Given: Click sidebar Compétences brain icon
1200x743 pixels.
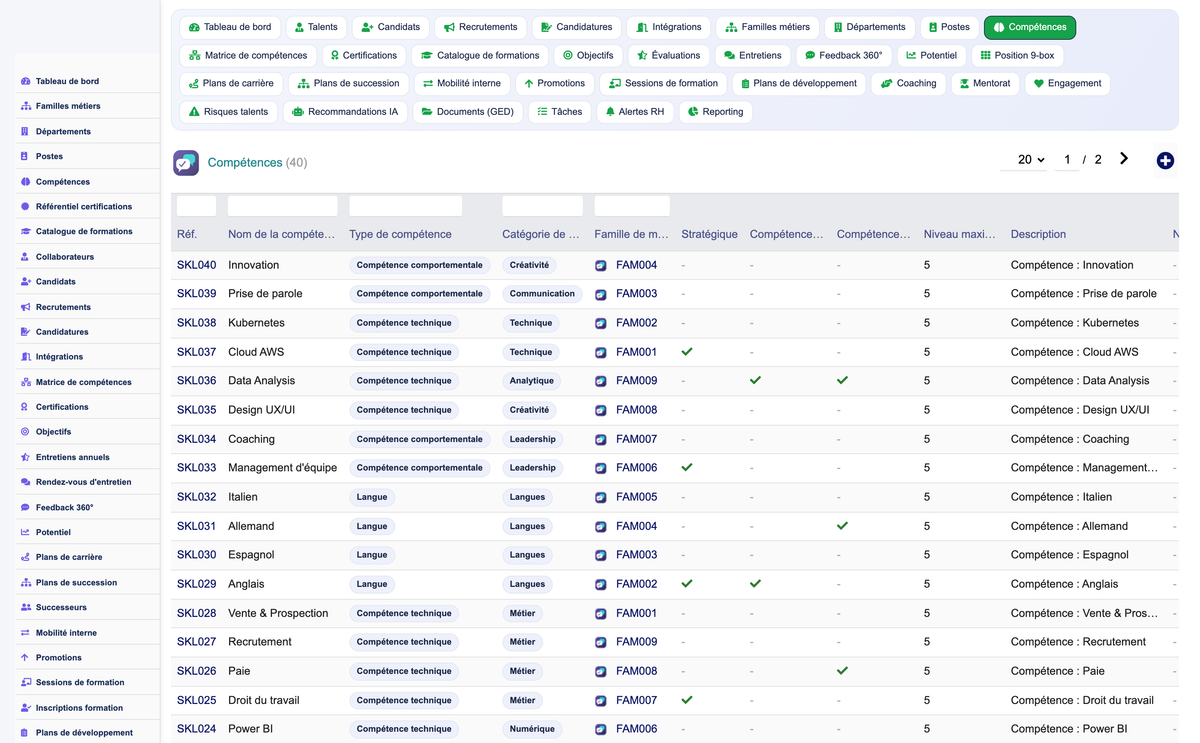Looking at the screenshot, I should [25, 182].
